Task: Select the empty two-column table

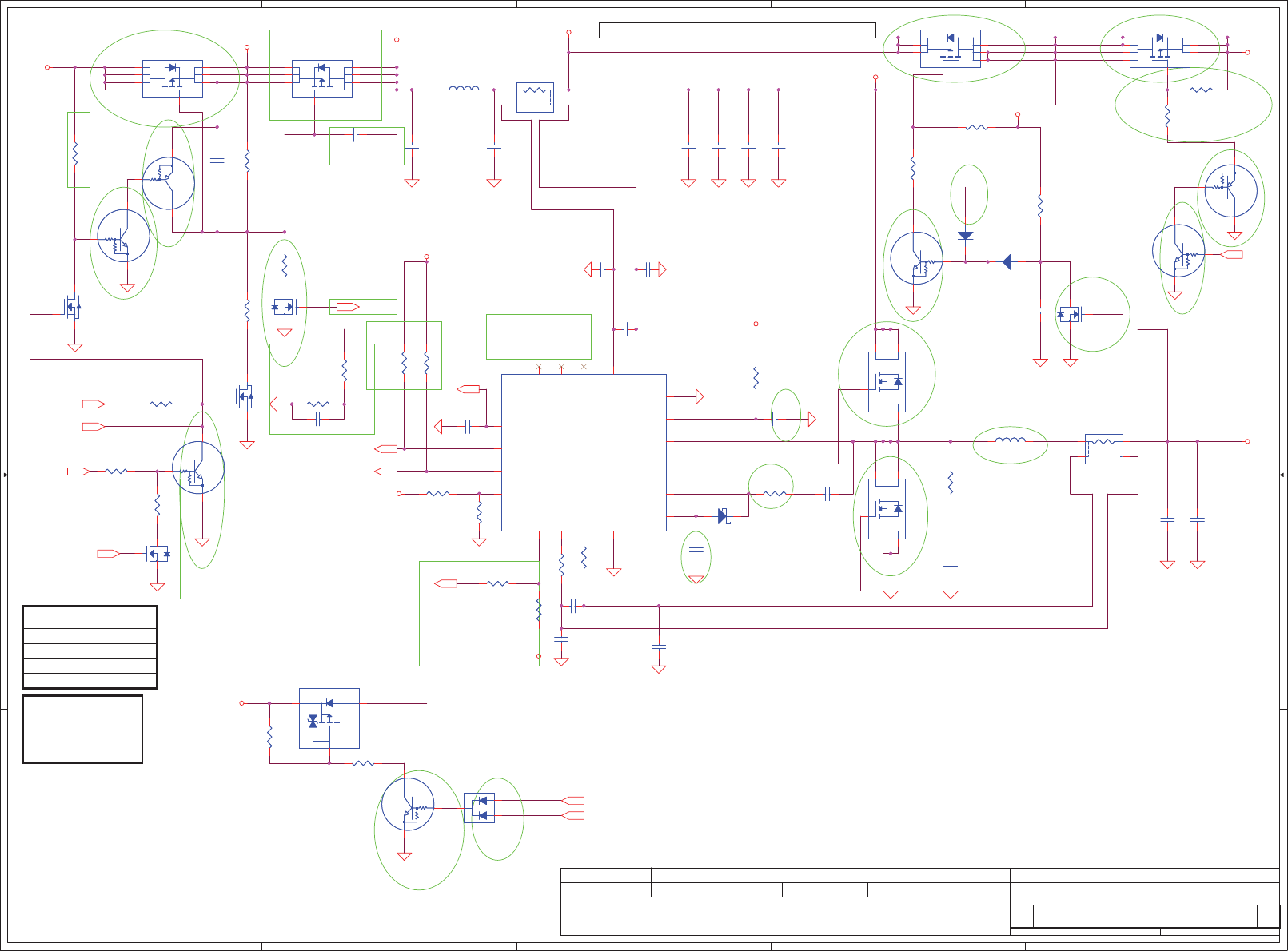Action: pyautogui.click(x=90, y=647)
